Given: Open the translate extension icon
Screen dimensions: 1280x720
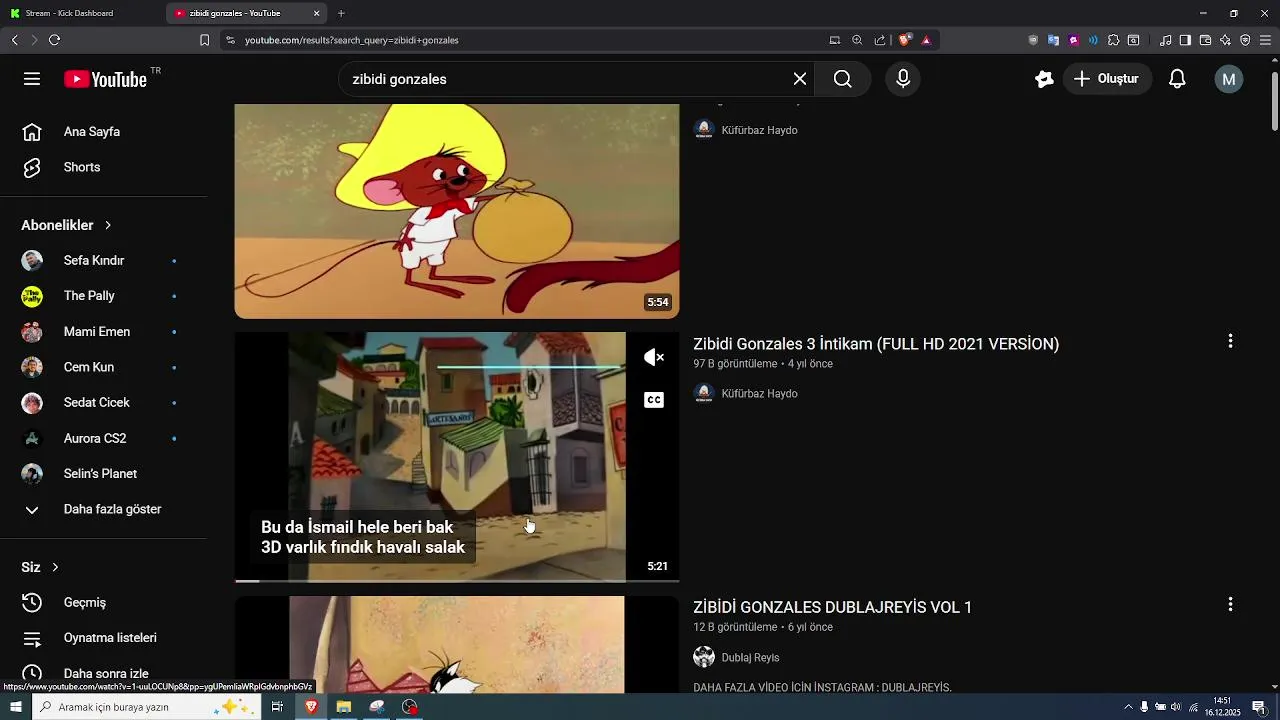Looking at the screenshot, I should click(x=1053, y=40).
